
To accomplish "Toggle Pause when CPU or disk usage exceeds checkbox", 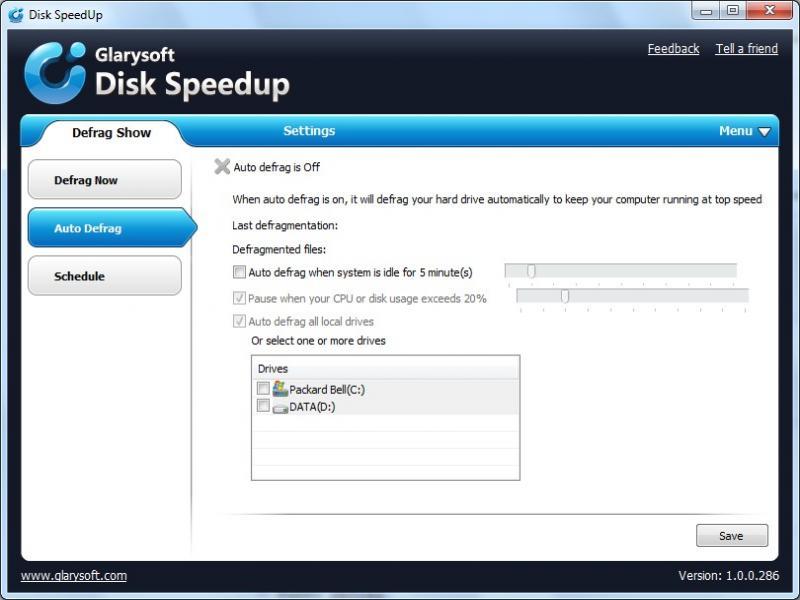I will pos(239,298).
